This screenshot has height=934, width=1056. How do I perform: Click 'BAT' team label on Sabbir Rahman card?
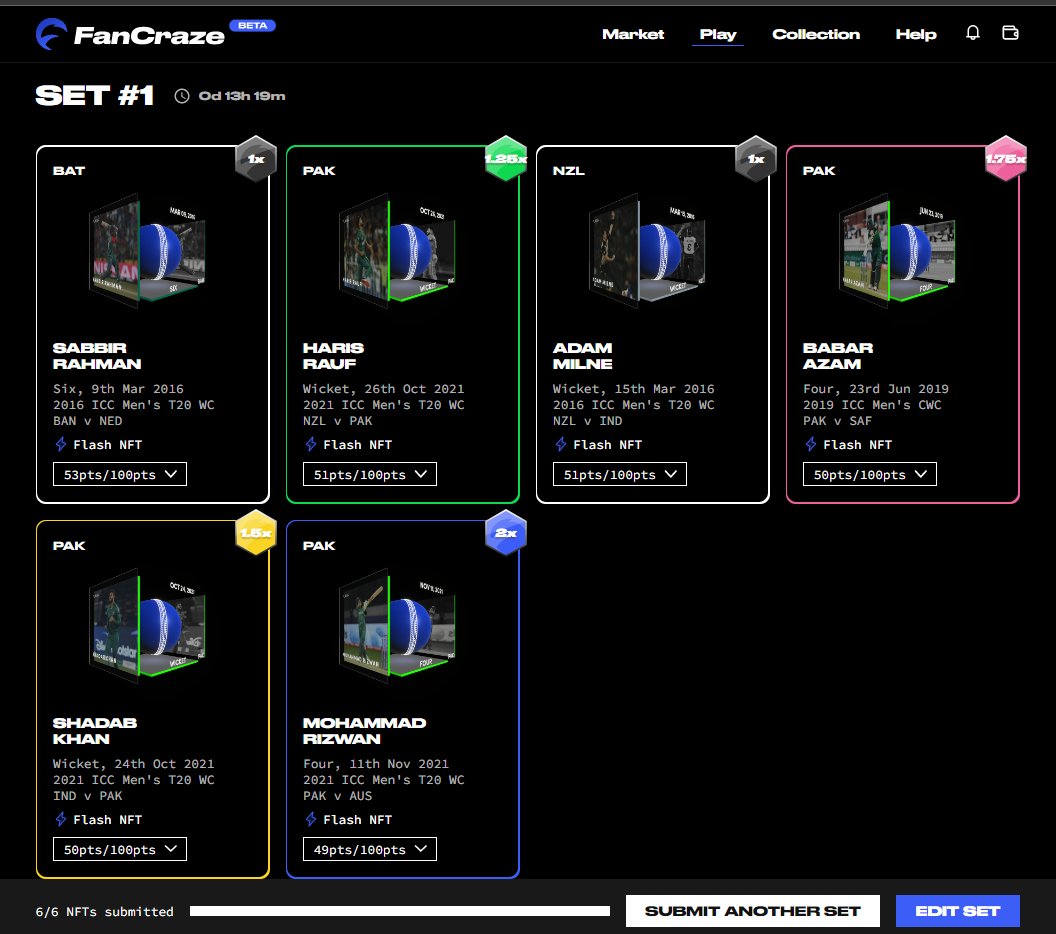point(69,170)
